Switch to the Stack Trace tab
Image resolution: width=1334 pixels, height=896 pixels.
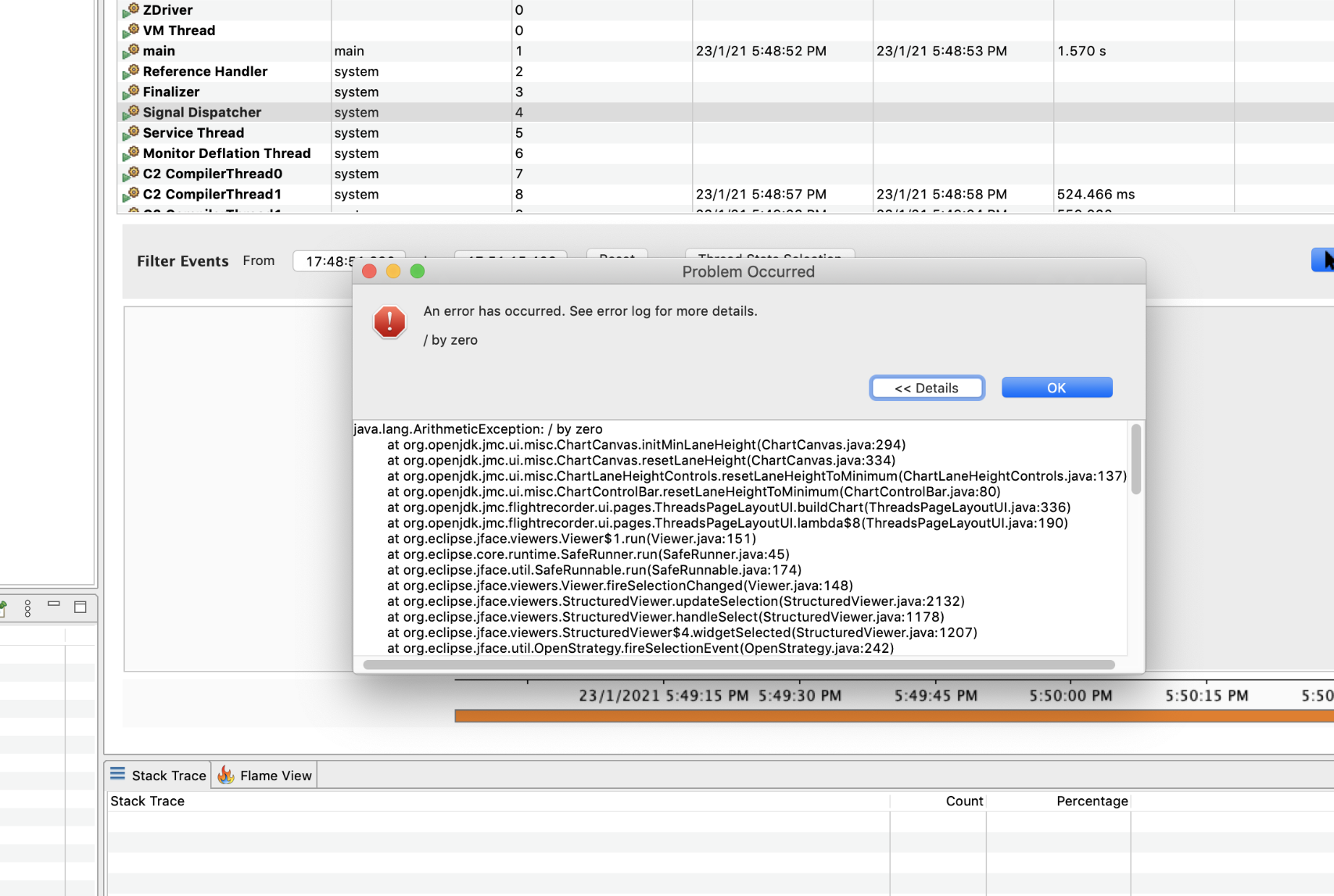pyautogui.click(x=159, y=775)
